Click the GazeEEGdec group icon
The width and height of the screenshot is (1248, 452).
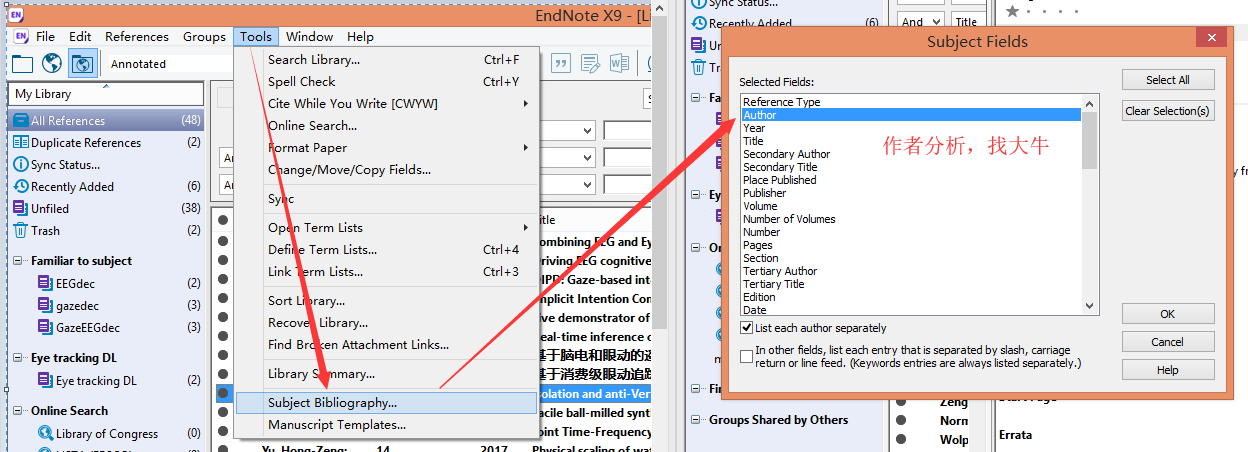pos(44,327)
